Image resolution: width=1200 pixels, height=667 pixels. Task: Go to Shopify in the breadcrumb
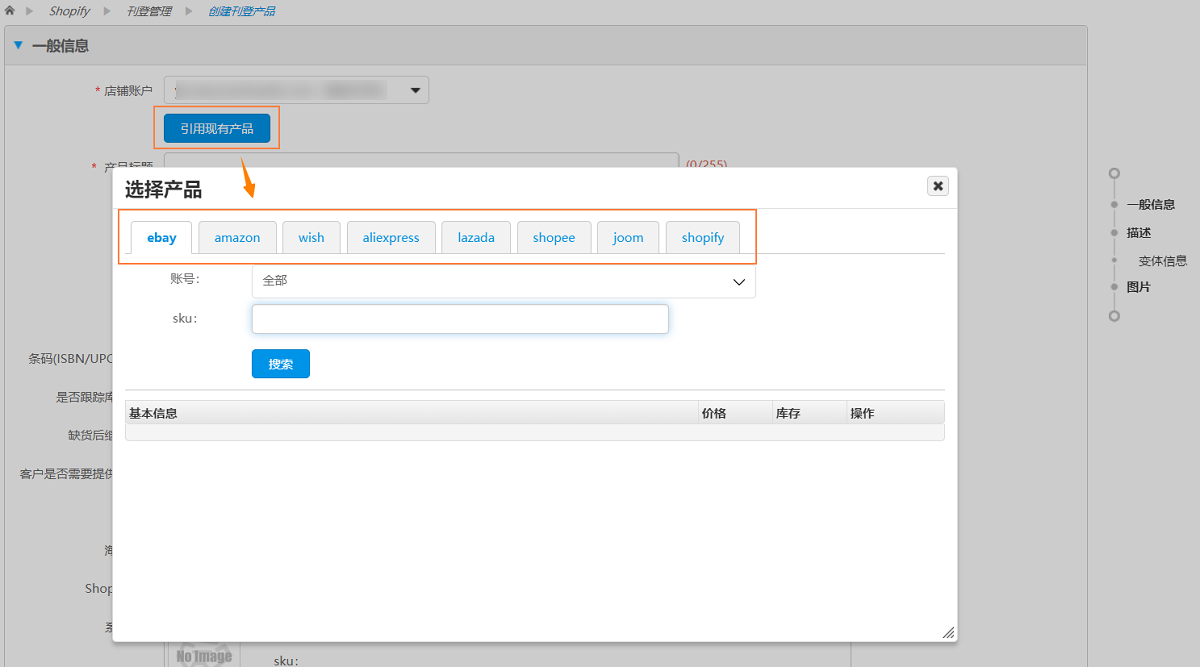[69, 11]
